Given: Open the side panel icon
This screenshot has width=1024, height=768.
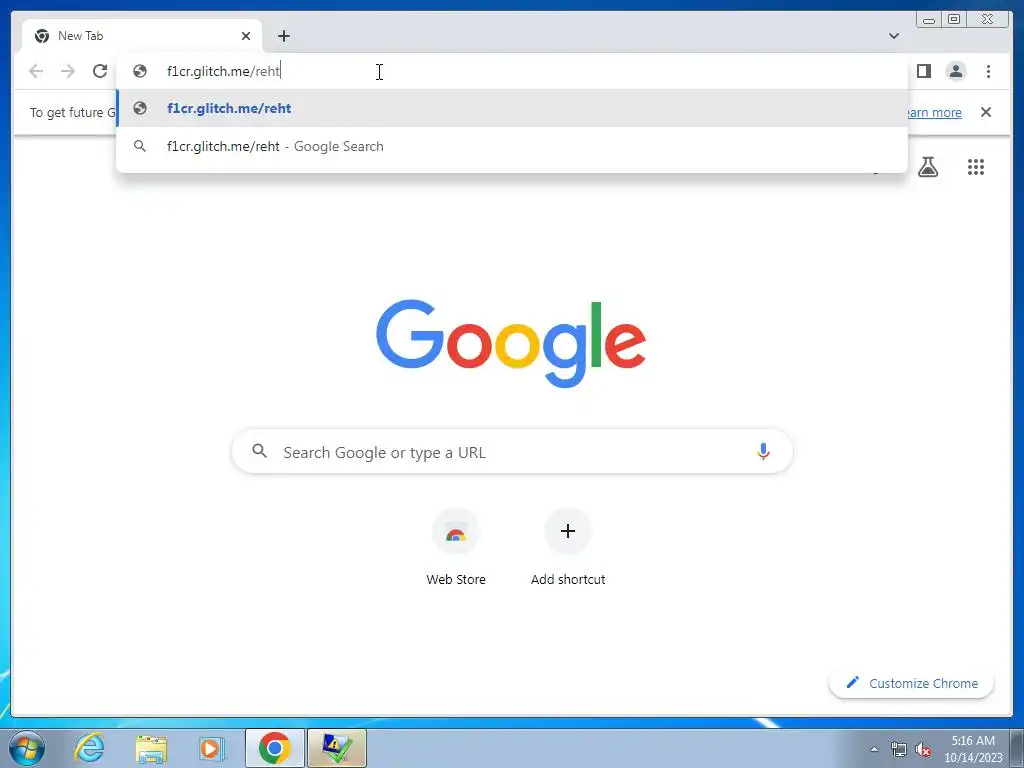Looking at the screenshot, I should click(x=923, y=71).
